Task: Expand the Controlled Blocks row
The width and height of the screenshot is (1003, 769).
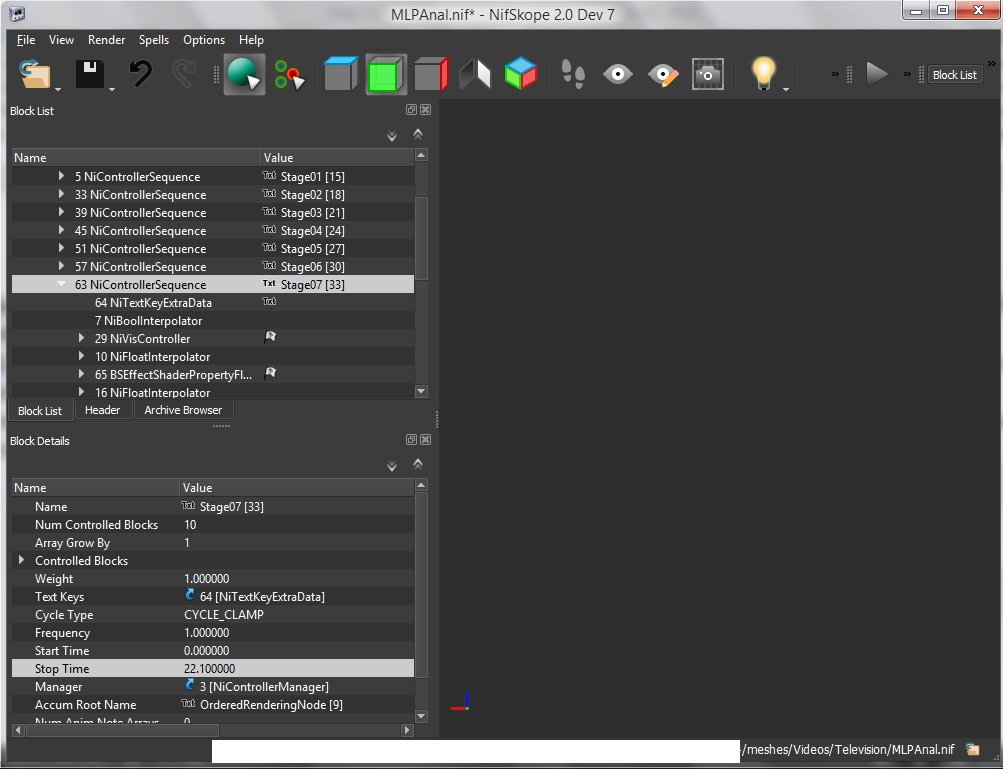Action: (21, 561)
